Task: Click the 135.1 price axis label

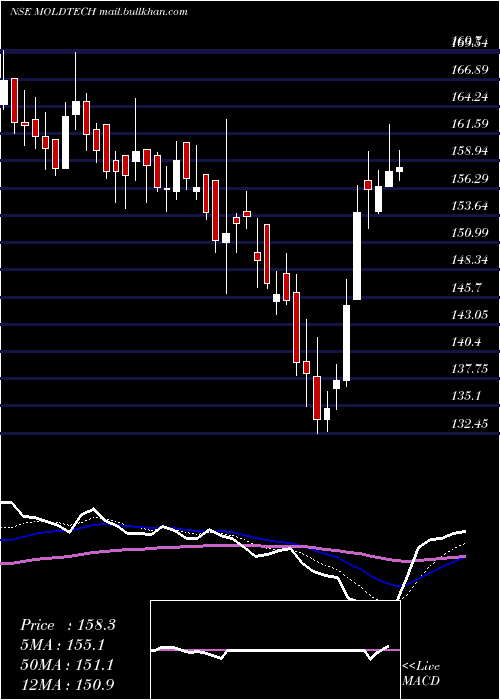Action: 466,396
